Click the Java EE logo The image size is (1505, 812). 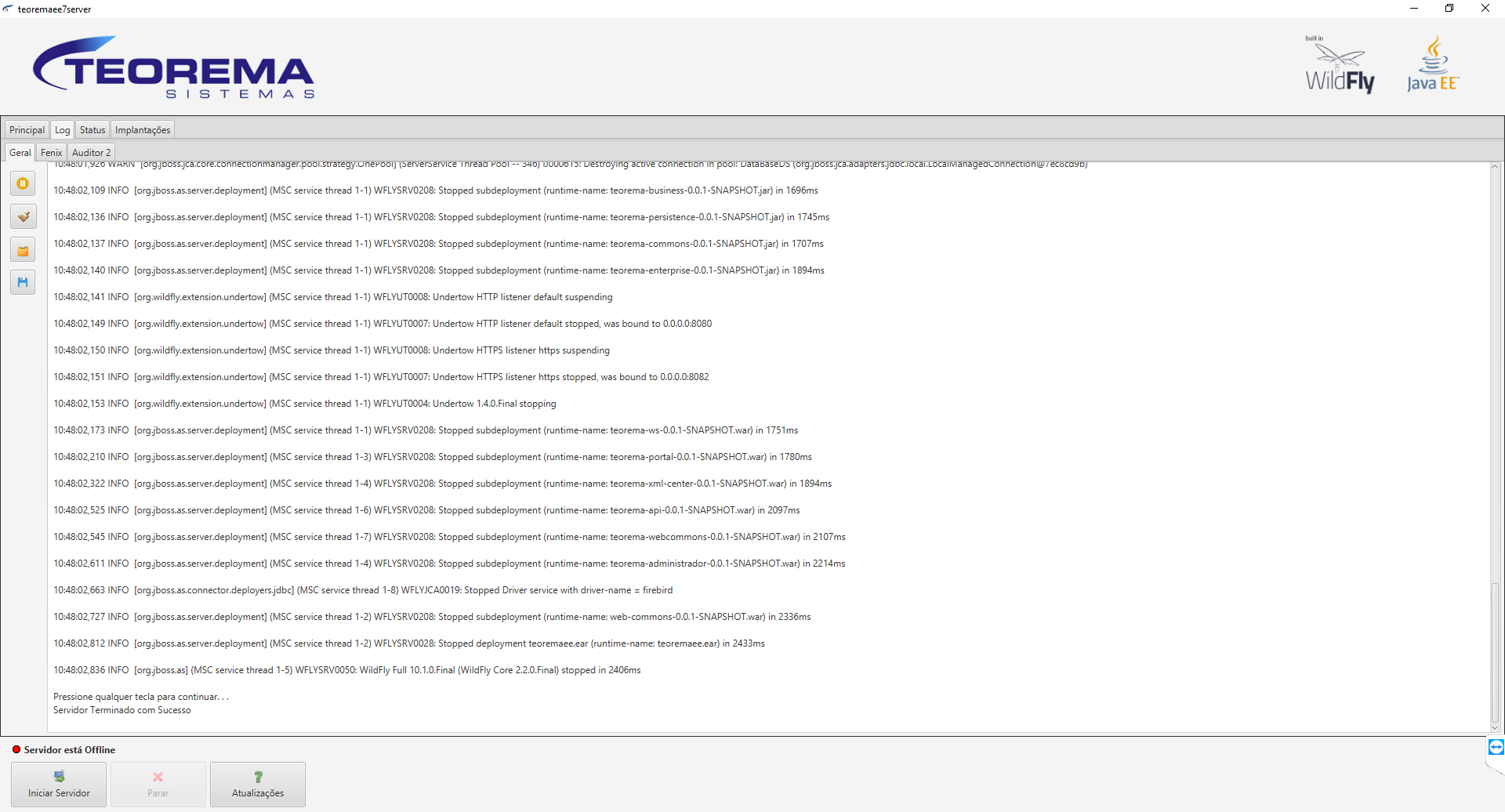click(1433, 64)
